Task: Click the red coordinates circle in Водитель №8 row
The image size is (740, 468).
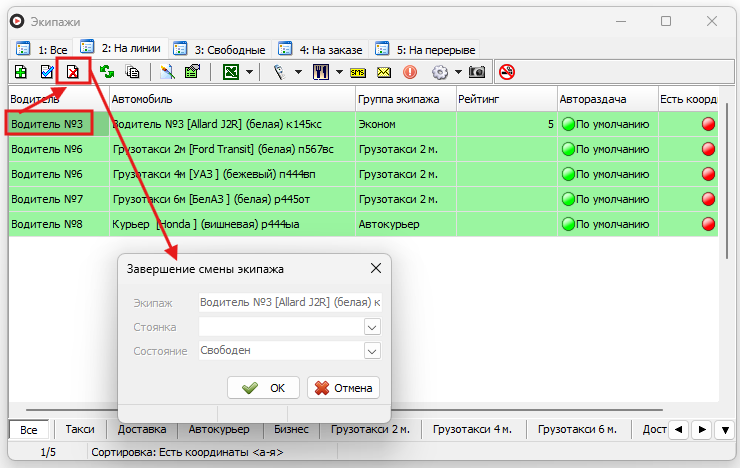Action: [x=708, y=224]
